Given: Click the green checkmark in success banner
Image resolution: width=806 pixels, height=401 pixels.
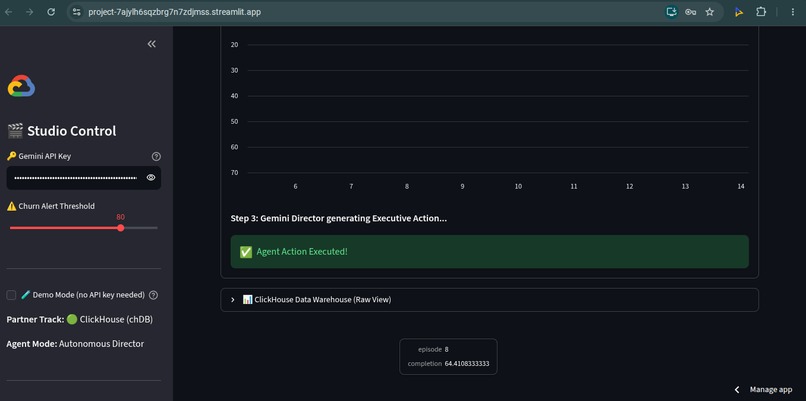Looking at the screenshot, I should click(246, 252).
